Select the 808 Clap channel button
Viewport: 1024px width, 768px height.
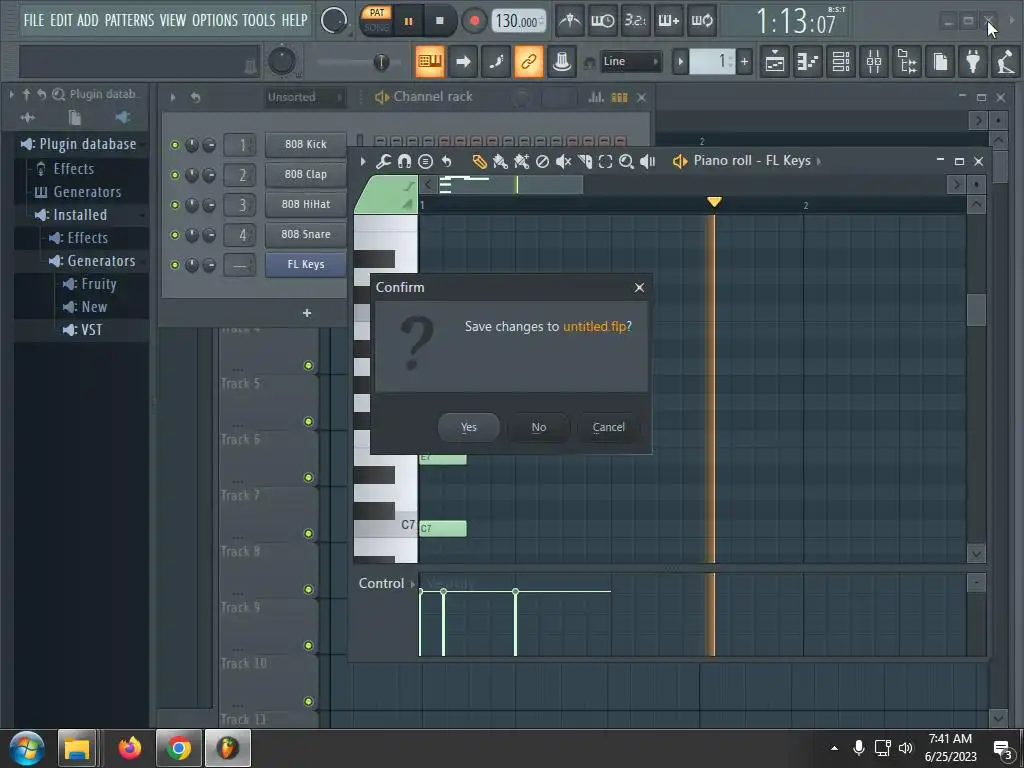(x=306, y=174)
